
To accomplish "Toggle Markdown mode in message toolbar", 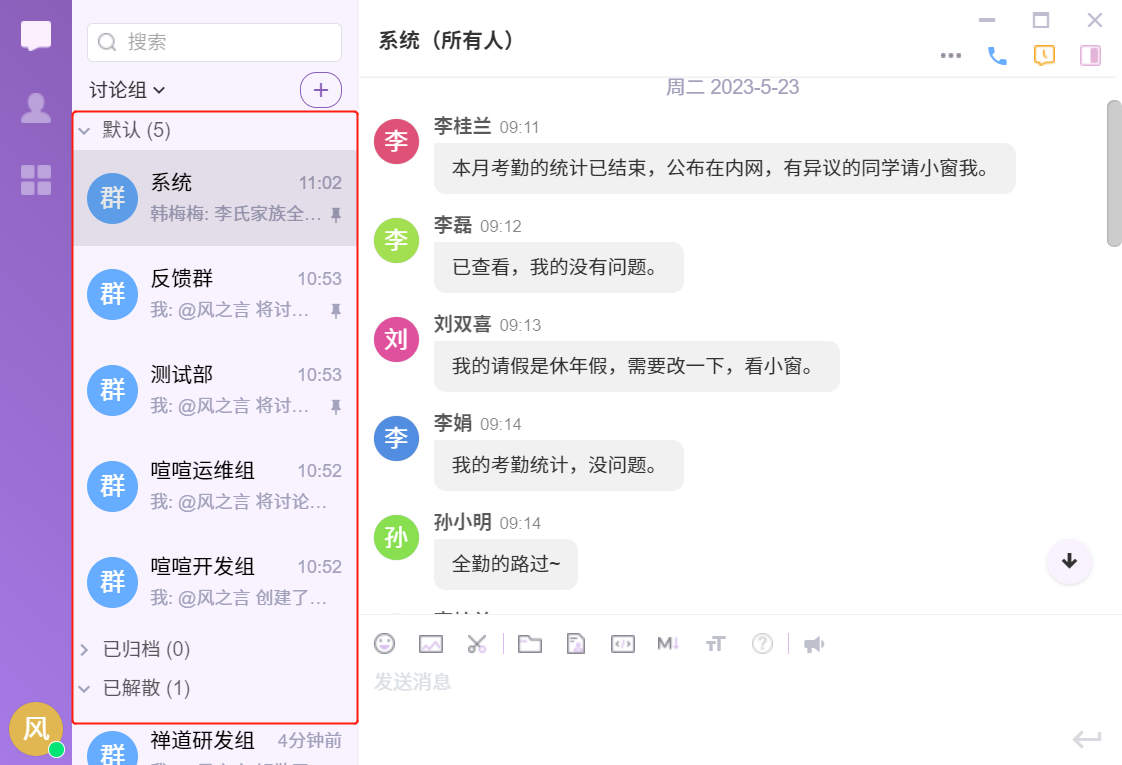I will click(668, 644).
